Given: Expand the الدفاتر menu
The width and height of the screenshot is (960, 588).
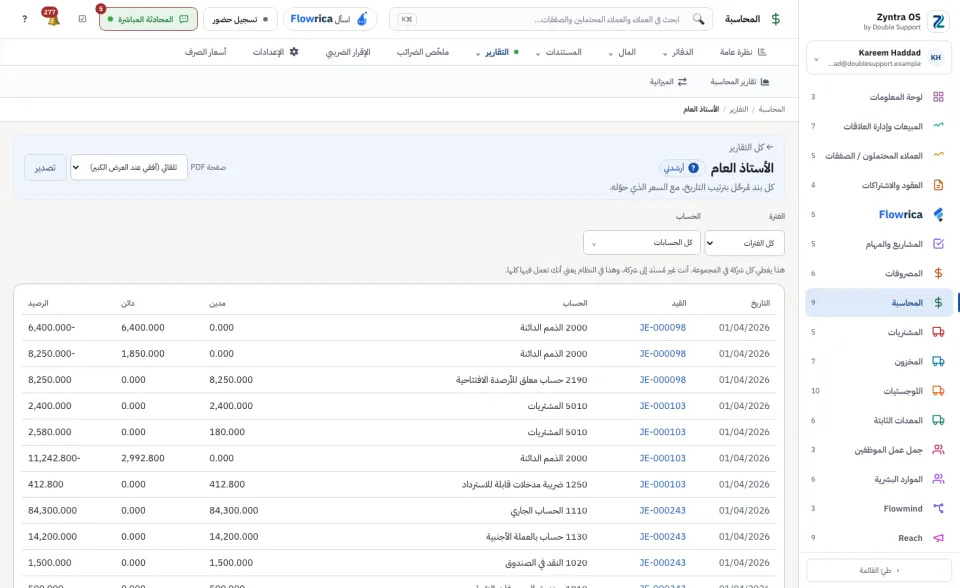Looking at the screenshot, I should click(678, 52).
